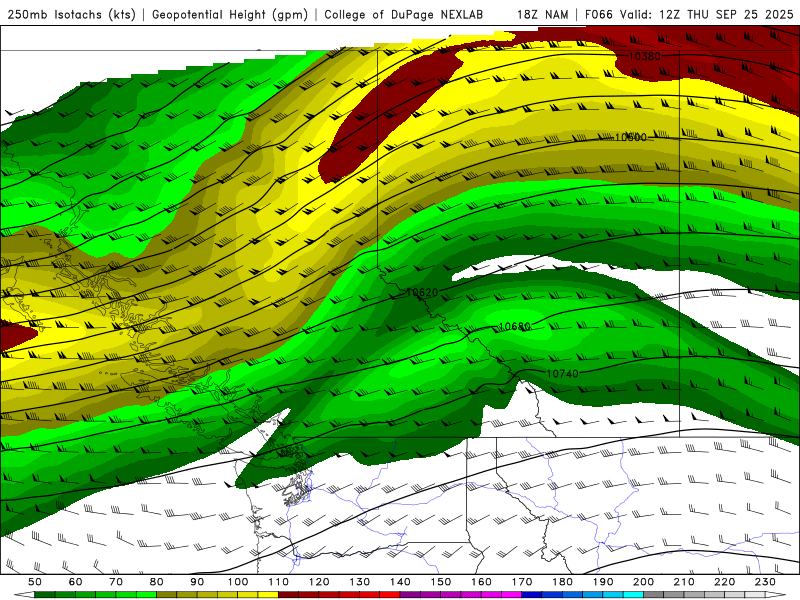The width and height of the screenshot is (800, 600).
Task: Click the 90 value on color scale
Action: point(197,582)
